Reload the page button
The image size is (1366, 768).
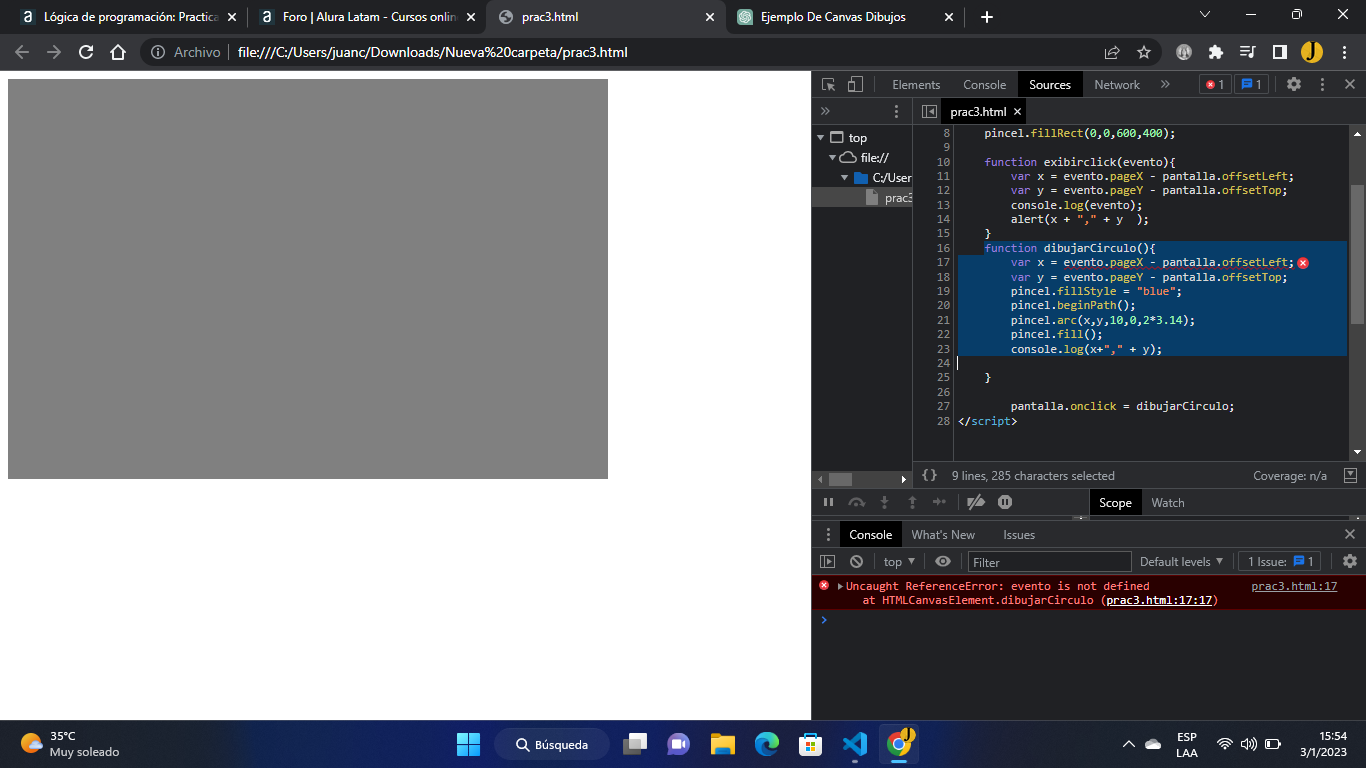(86, 52)
